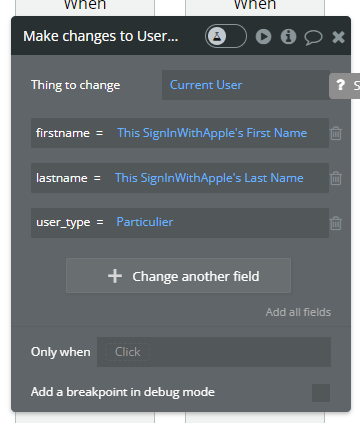Edit This SignInWithApple's Last Name expression
This screenshot has height=423, width=360.
(209, 178)
